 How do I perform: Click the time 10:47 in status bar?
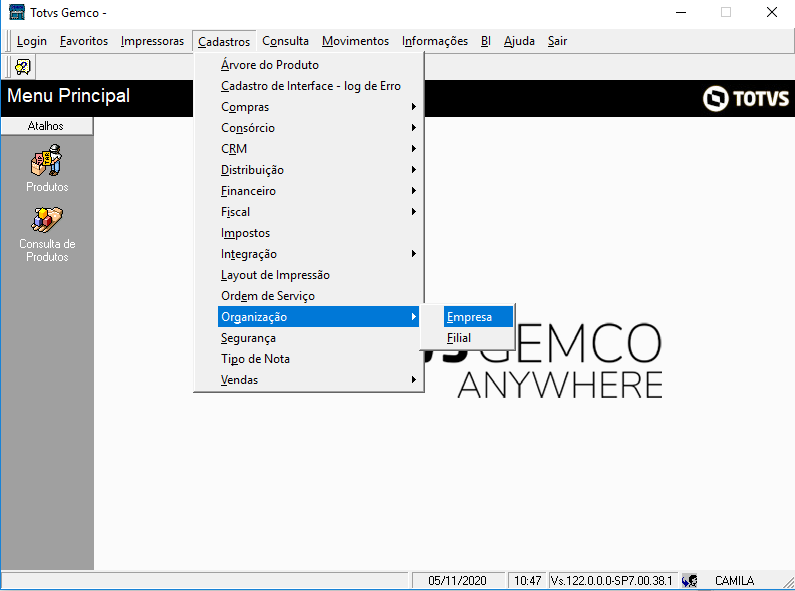[527, 580]
